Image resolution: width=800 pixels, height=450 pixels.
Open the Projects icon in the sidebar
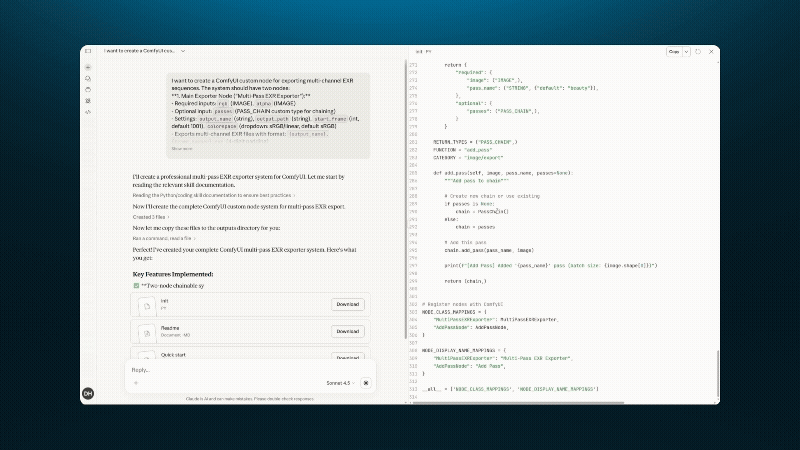(88, 89)
